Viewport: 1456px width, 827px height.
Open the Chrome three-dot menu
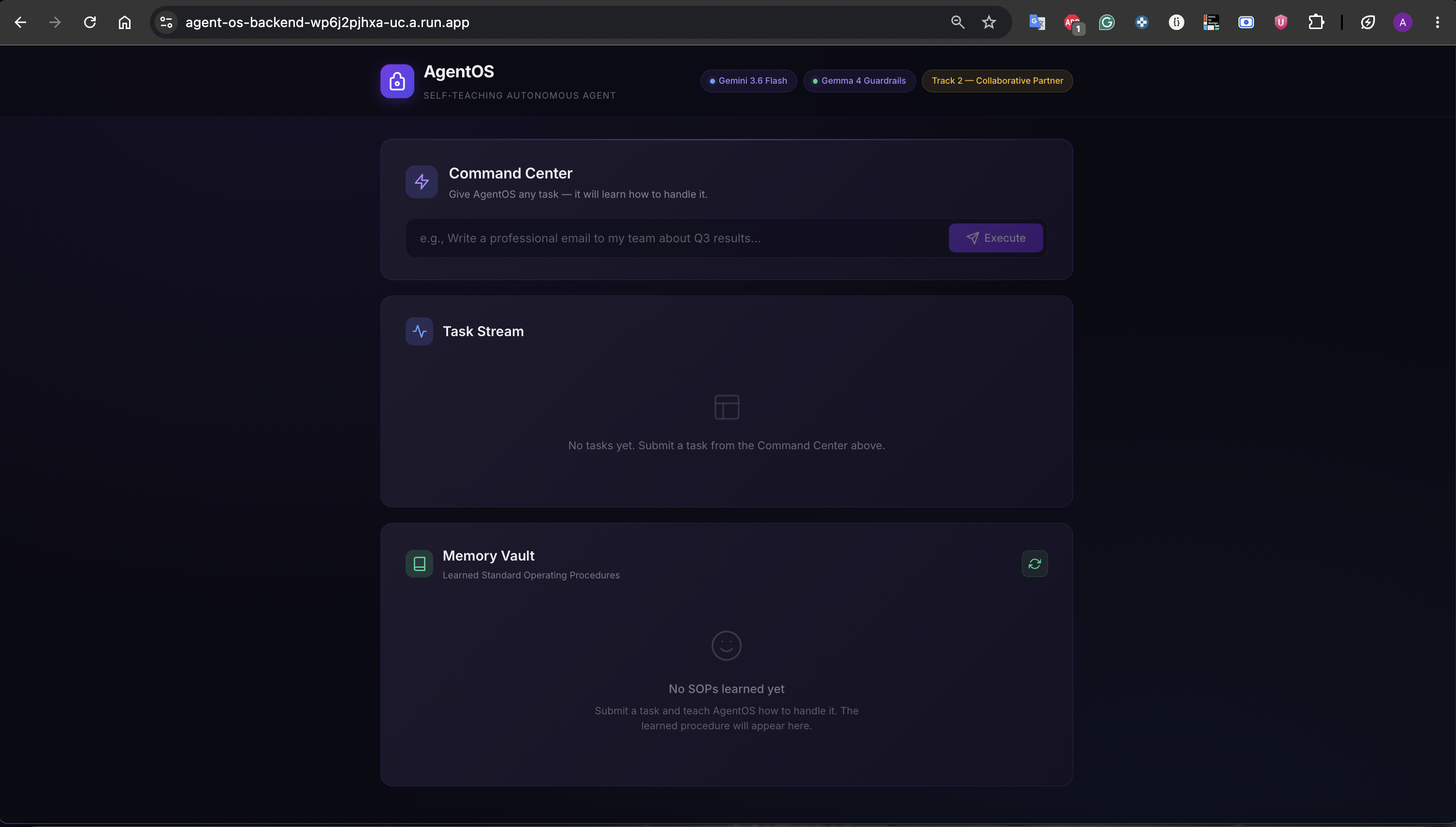tap(1437, 22)
